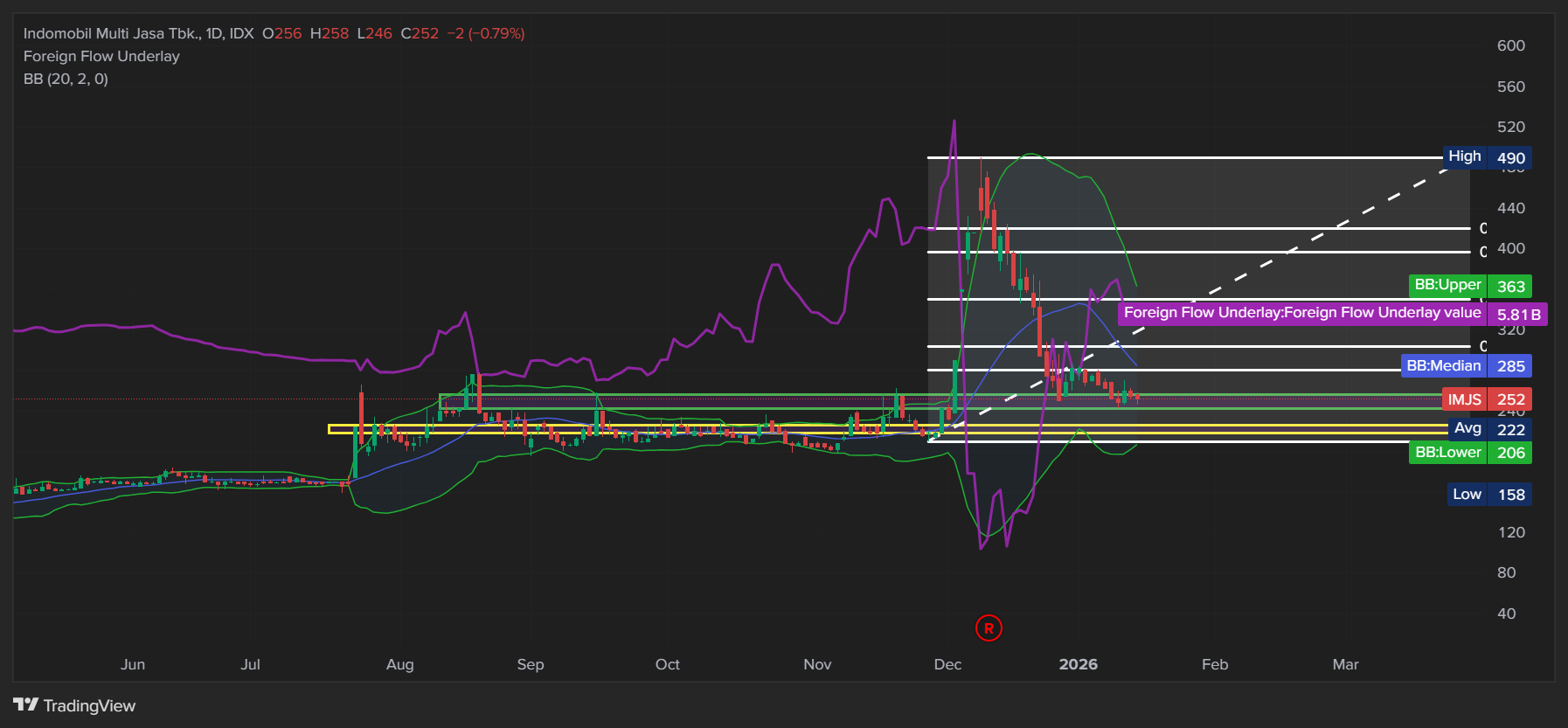Click the 120 tick on the price axis
The height and width of the screenshot is (728, 1568).
pyautogui.click(x=1511, y=532)
